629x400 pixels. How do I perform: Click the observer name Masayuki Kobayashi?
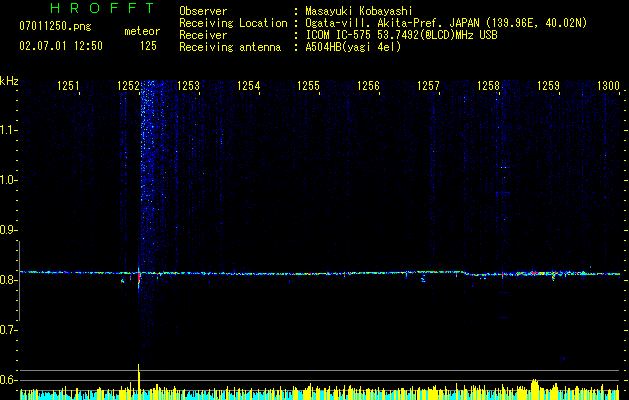tap(359, 12)
